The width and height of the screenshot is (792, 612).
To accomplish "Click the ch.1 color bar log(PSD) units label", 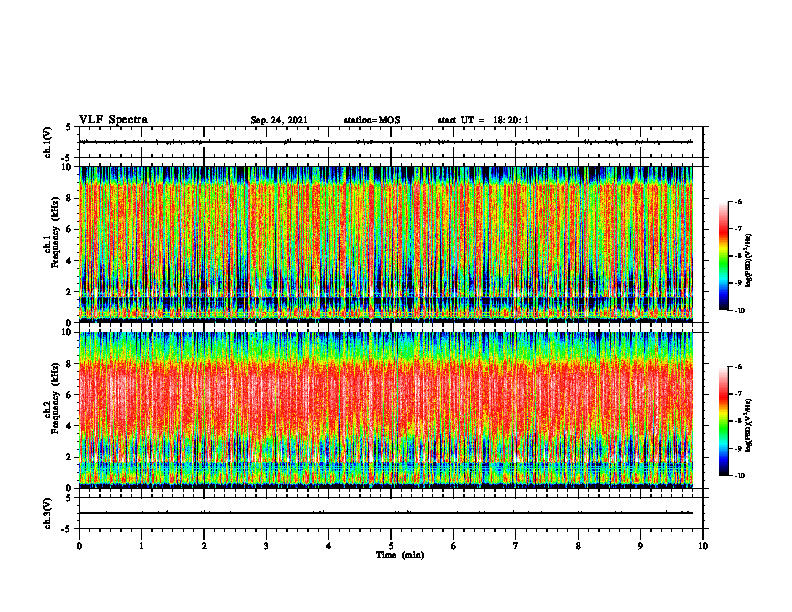I will tap(749, 260).
